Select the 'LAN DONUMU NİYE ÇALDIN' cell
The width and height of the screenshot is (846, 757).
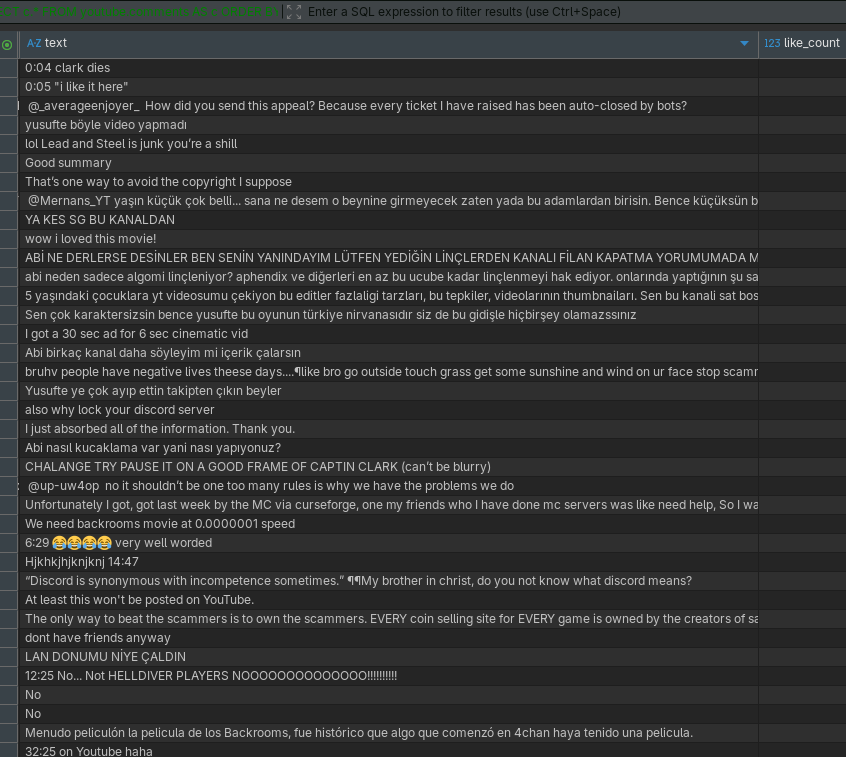[x=388, y=657]
